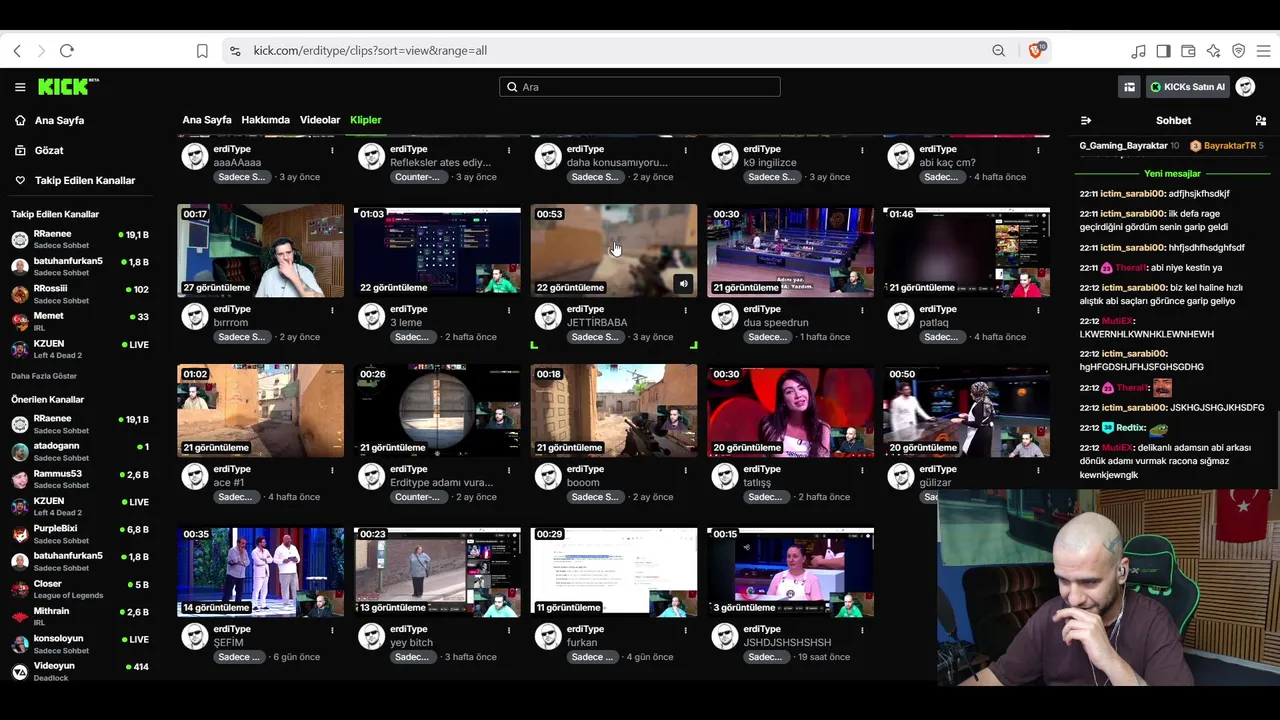Image resolution: width=1280 pixels, height=720 pixels.
Task: Open the Closer League of Legends channel
Action: (x=80, y=589)
